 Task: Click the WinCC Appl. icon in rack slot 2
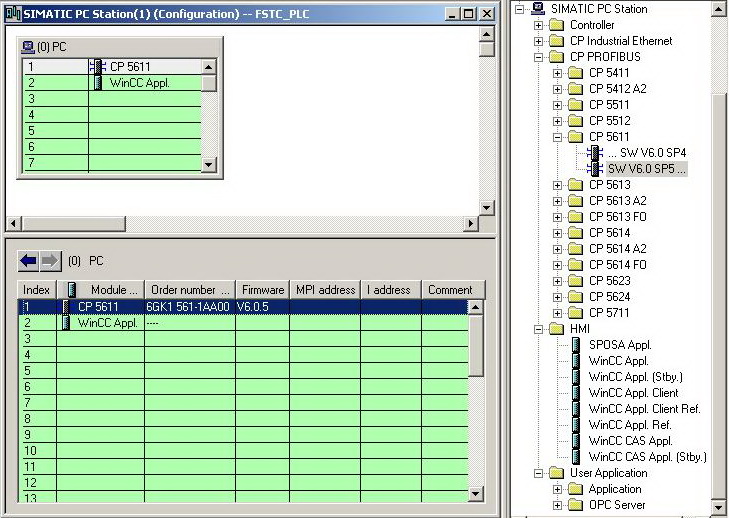[98, 83]
